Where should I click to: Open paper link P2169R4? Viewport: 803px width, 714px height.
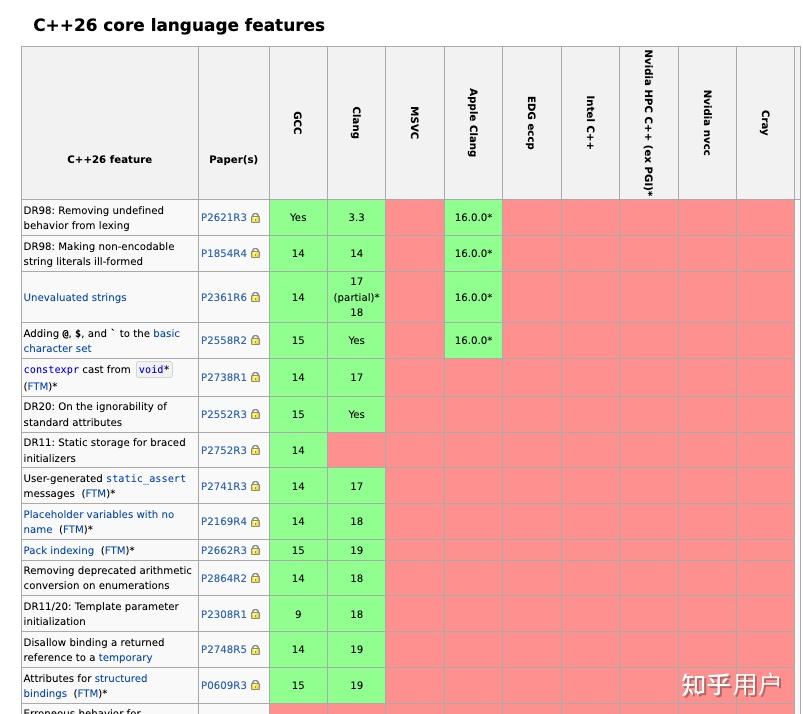[x=223, y=521]
